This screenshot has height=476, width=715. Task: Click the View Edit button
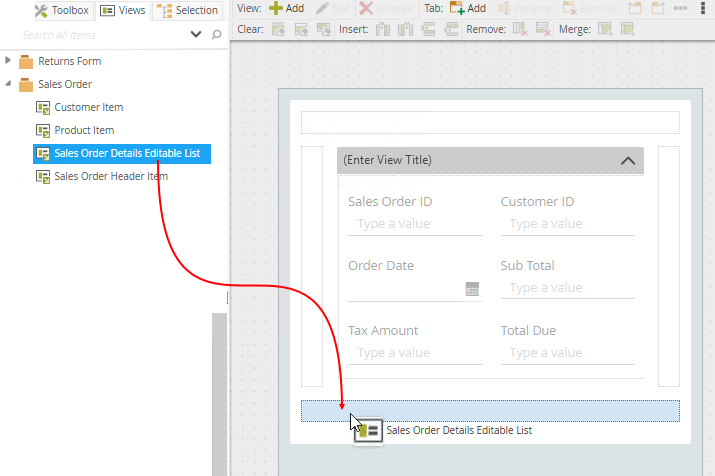pyautogui.click(x=333, y=8)
